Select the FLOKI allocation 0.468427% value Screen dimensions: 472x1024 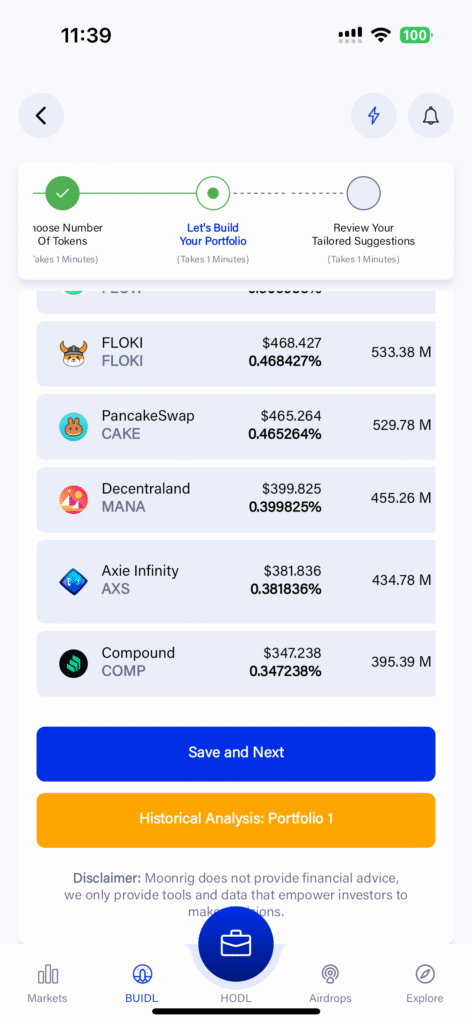point(285,361)
